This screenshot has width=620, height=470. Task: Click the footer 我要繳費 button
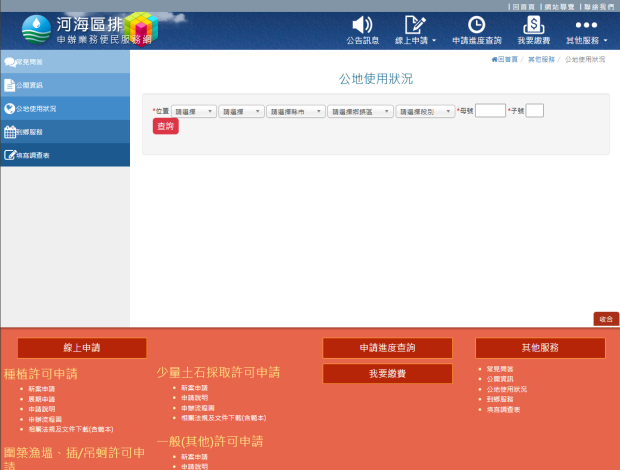coord(388,374)
